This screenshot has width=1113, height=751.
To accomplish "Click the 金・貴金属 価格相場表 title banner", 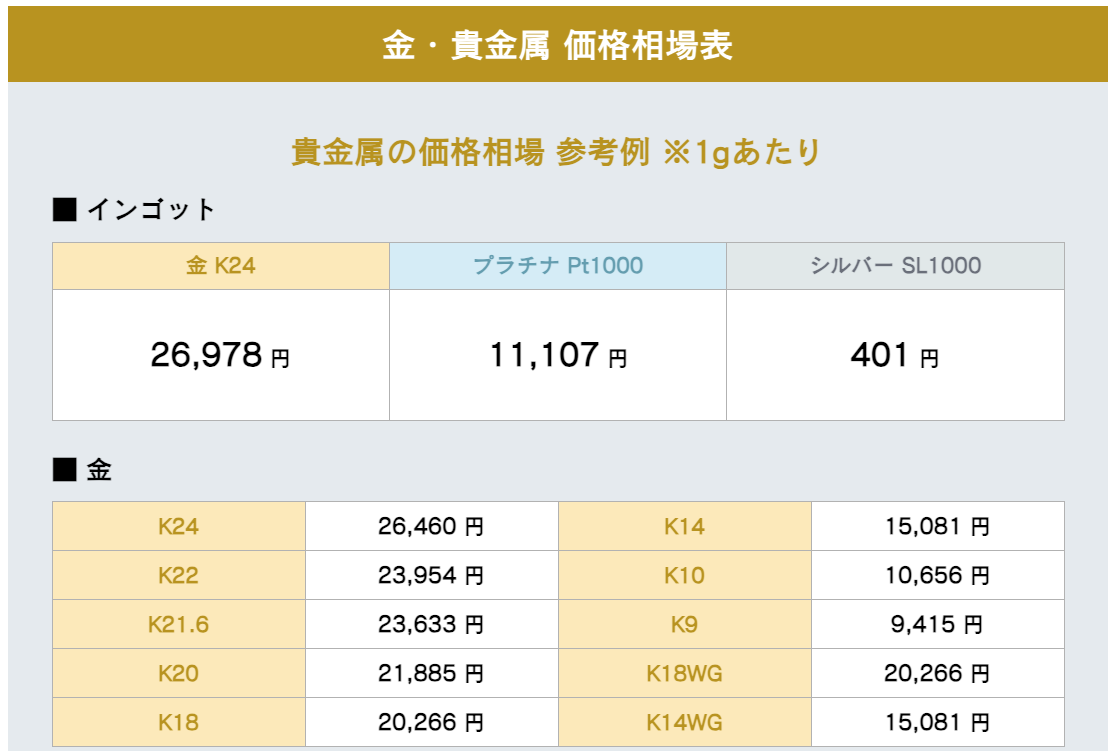I will pos(557,46).
